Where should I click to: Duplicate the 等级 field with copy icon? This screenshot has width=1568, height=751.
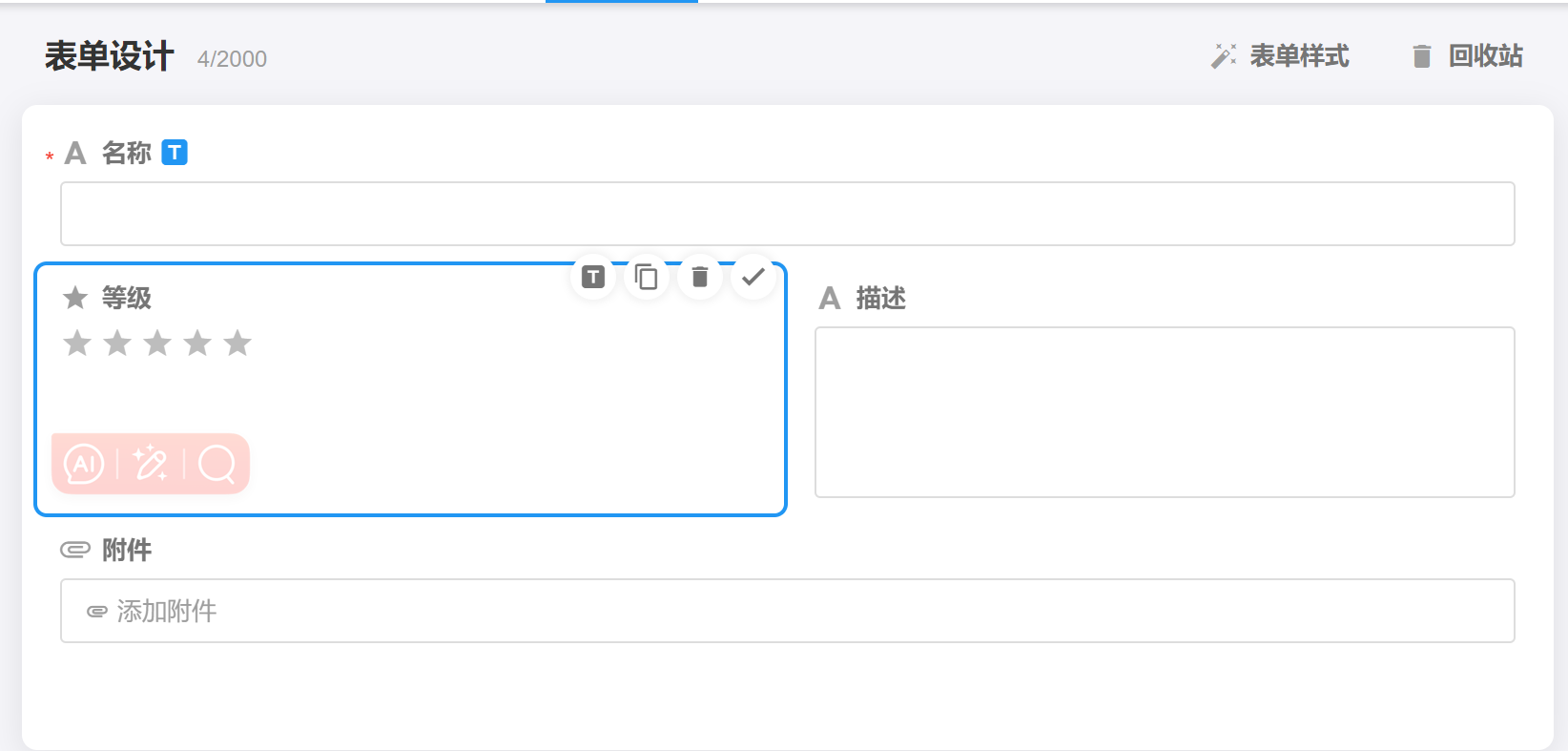(647, 278)
